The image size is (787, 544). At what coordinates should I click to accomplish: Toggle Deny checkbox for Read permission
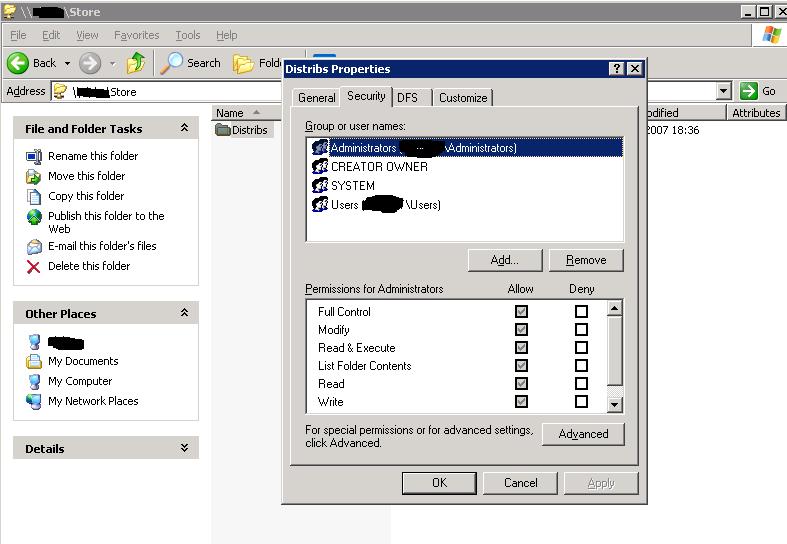[x=581, y=384]
